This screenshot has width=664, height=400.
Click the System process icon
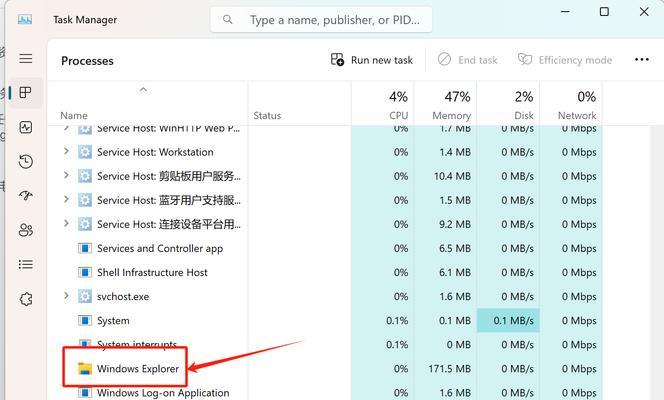[x=85, y=320]
